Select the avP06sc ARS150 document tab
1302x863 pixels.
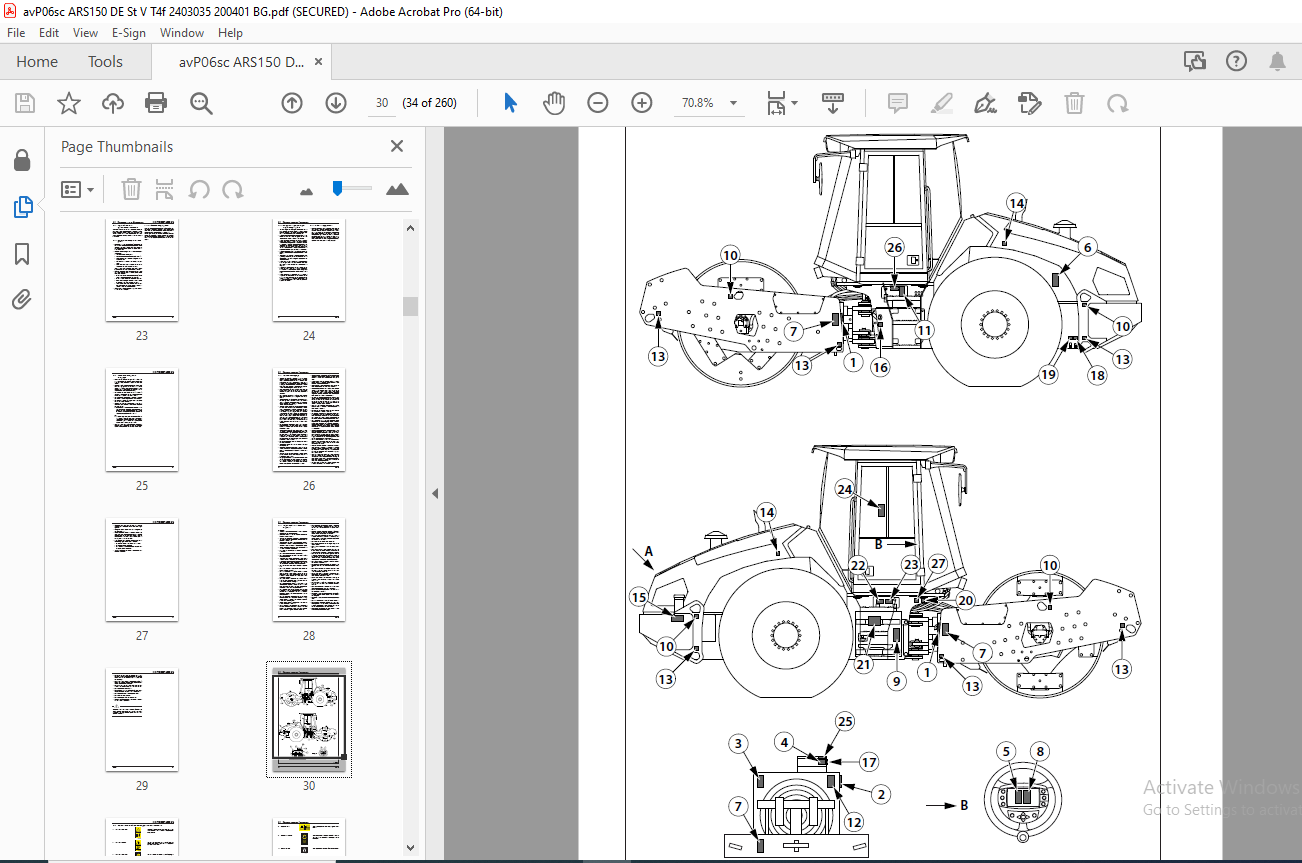241,62
